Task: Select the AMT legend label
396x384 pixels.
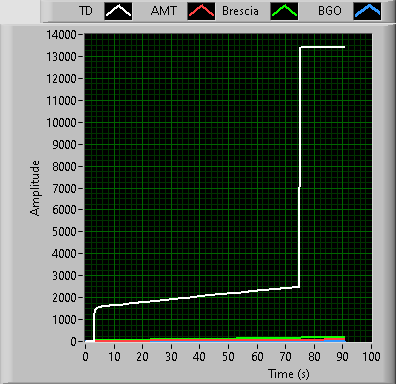Action: (163, 11)
